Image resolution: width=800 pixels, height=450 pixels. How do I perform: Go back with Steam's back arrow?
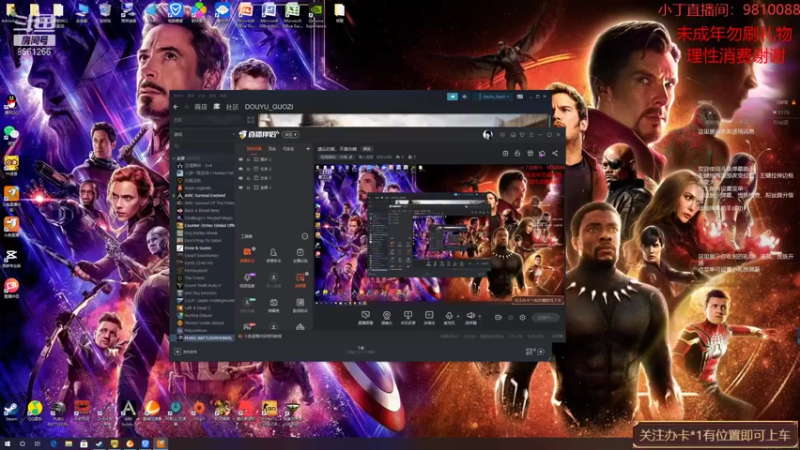click(176, 107)
